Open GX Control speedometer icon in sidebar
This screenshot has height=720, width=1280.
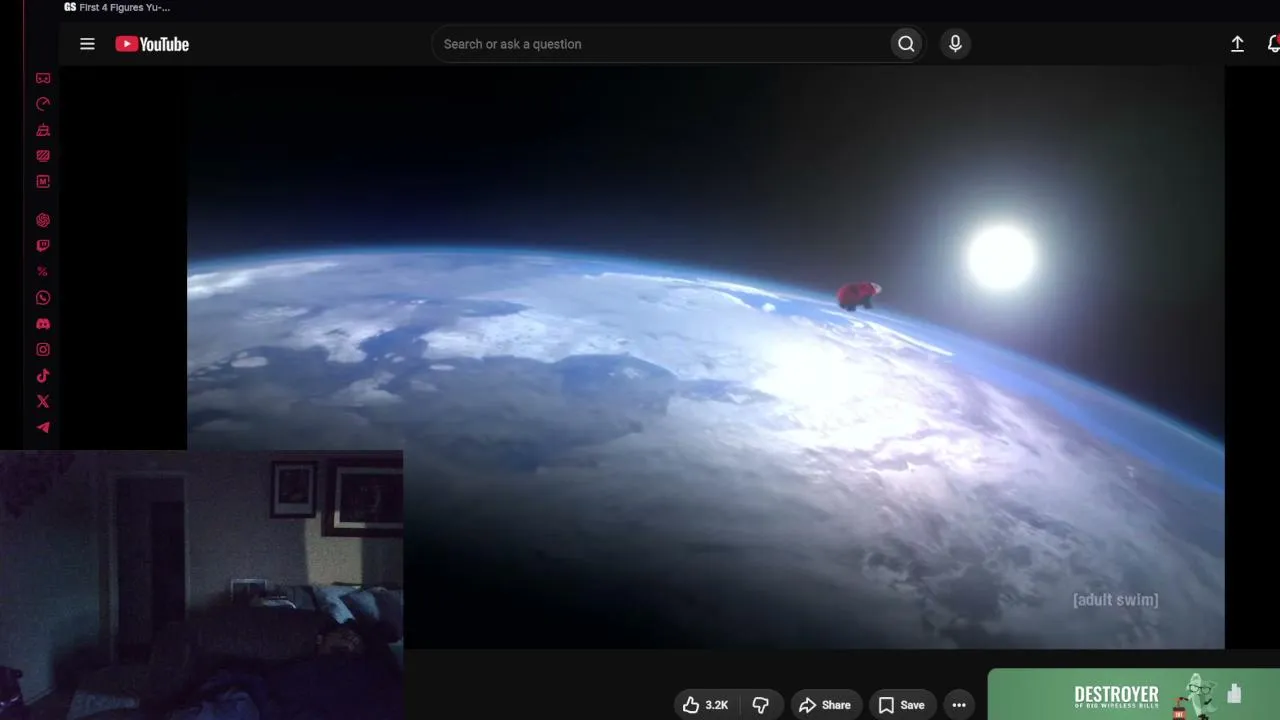point(43,104)
